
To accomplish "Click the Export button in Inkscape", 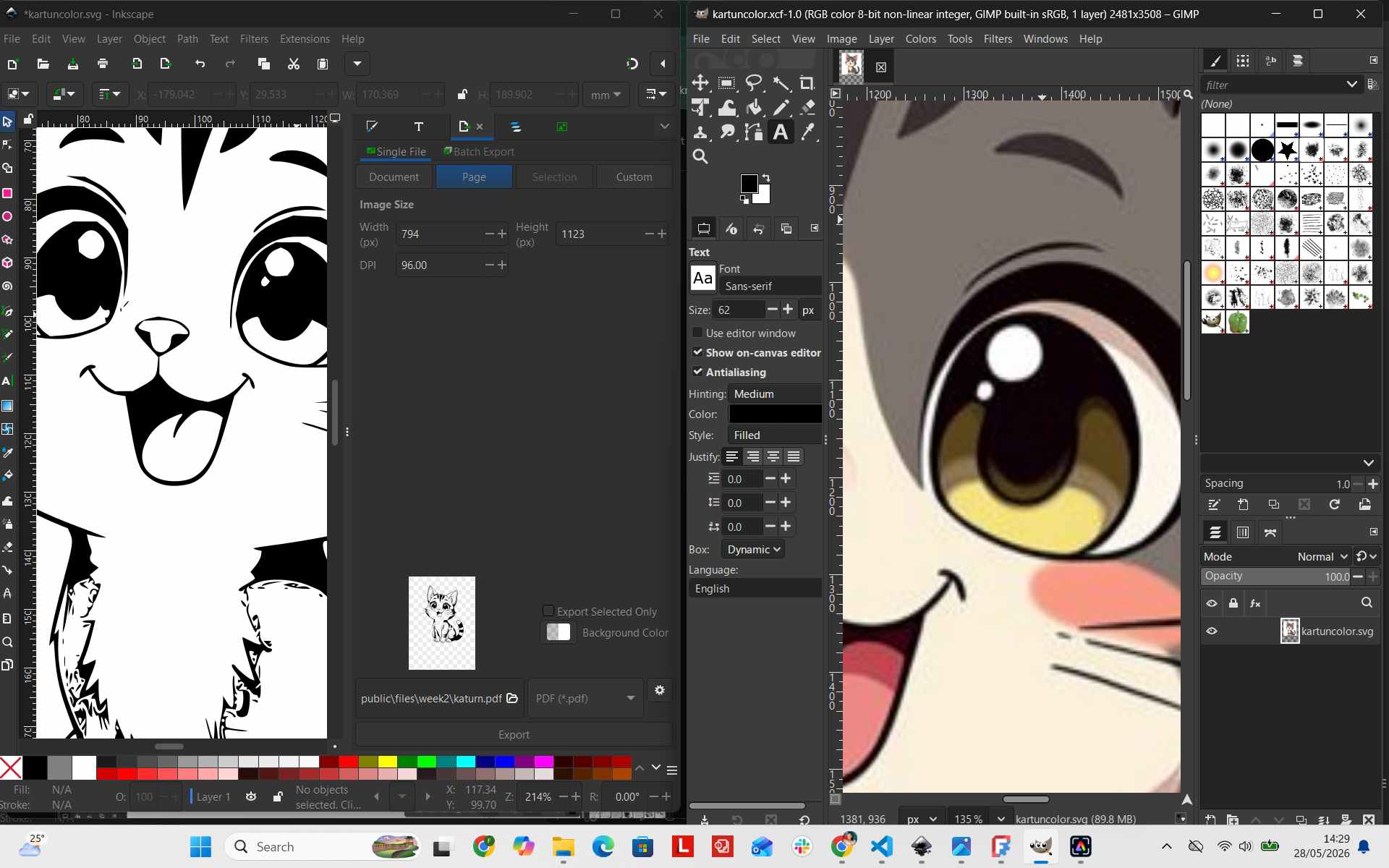I will (514, 734).
